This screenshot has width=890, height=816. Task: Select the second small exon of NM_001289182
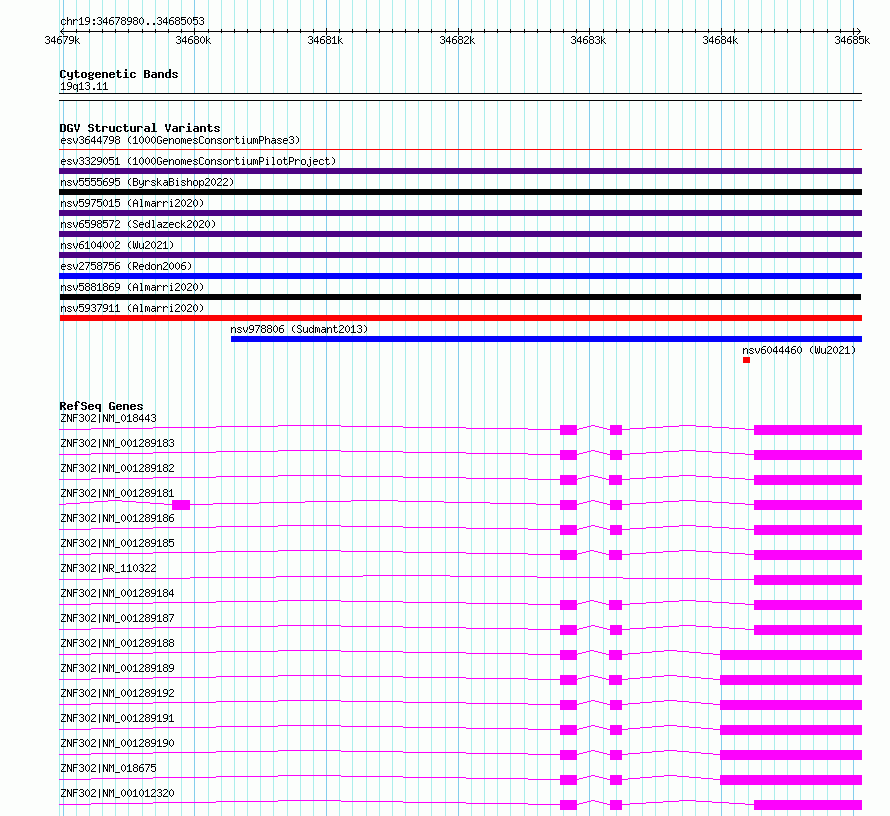tap(616, 480)
